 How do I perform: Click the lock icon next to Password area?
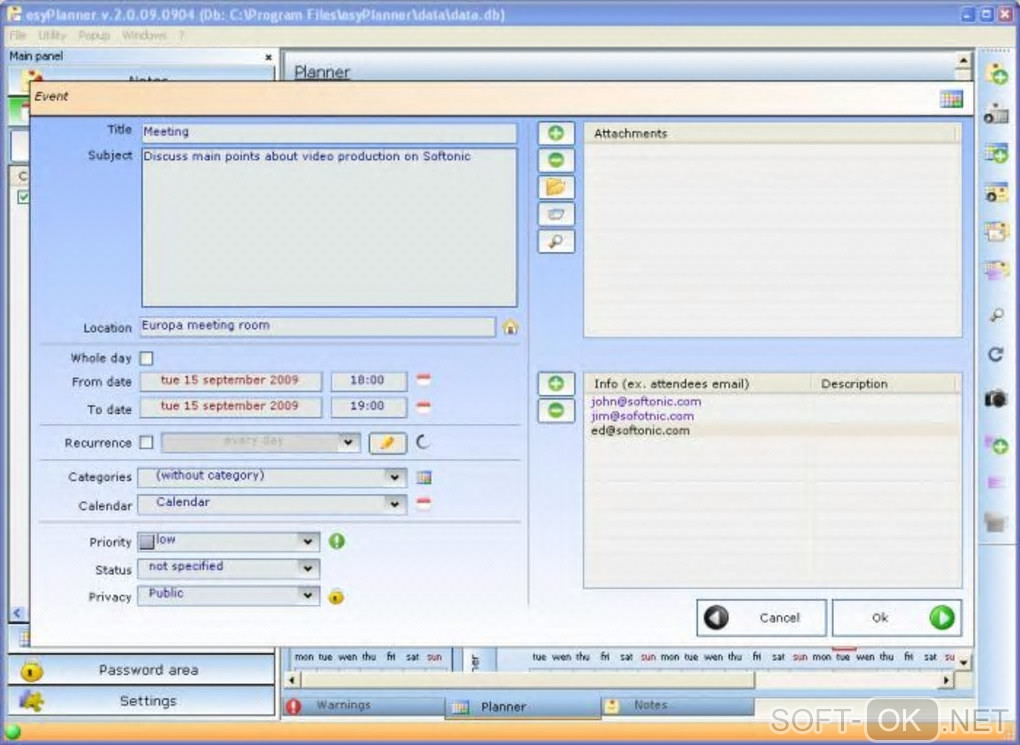point(31,670)
